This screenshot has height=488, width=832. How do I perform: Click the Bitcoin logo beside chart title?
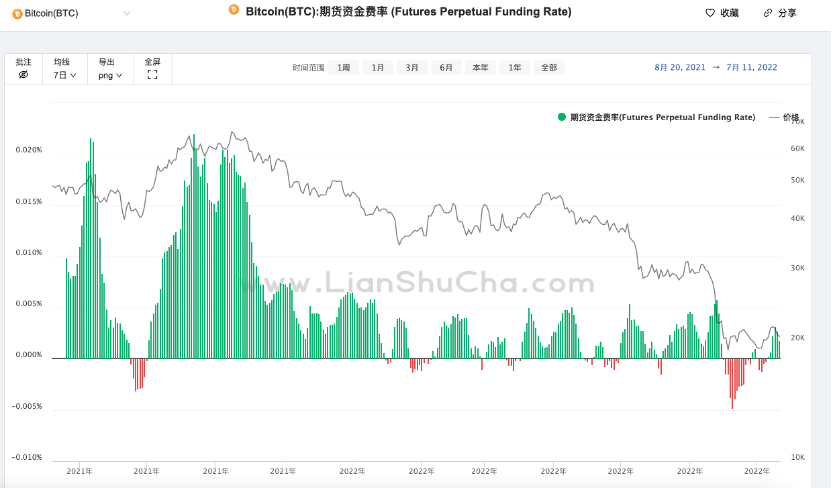[x=234, y=10]
